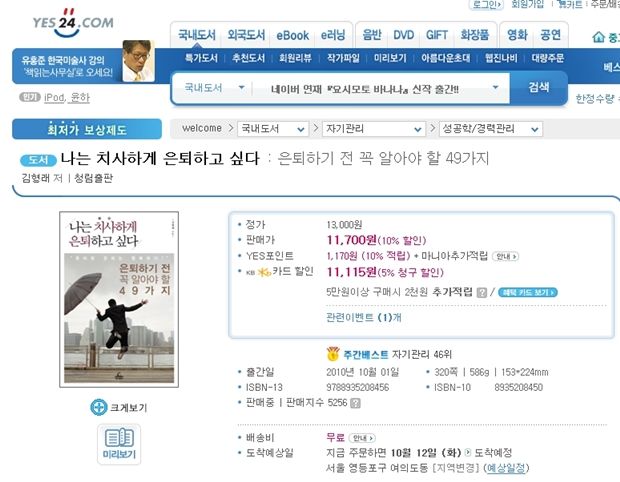Screen dimensions: 620x482
Task: Click the 검색 search button
Action: coord(539,87)
